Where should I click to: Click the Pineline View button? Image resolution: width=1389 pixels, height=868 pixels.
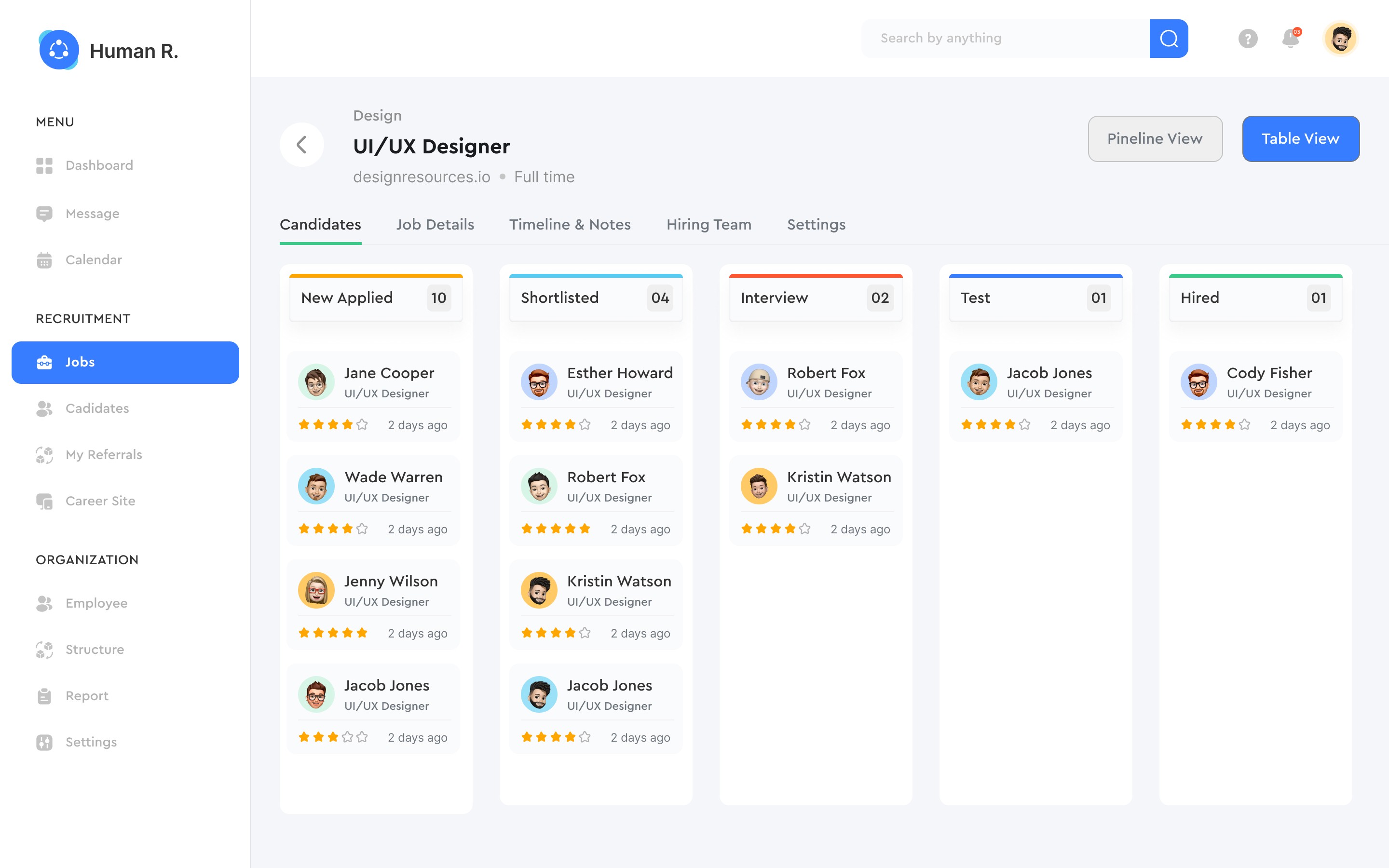[x=1154, y=139]
